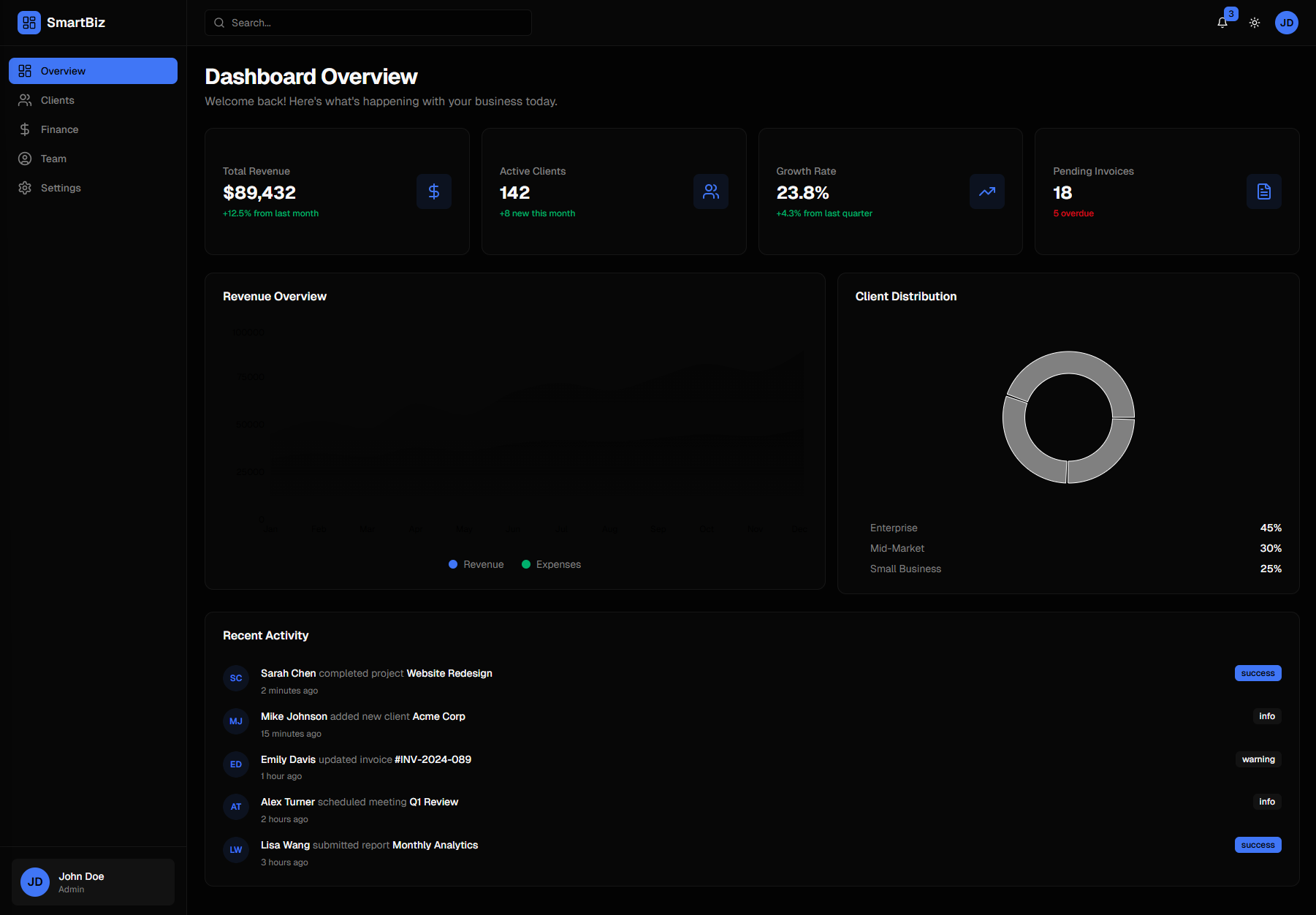This screenshot has height=915, width=1316.
Task: Click the search input field
Action: click(x=368, y=22)
